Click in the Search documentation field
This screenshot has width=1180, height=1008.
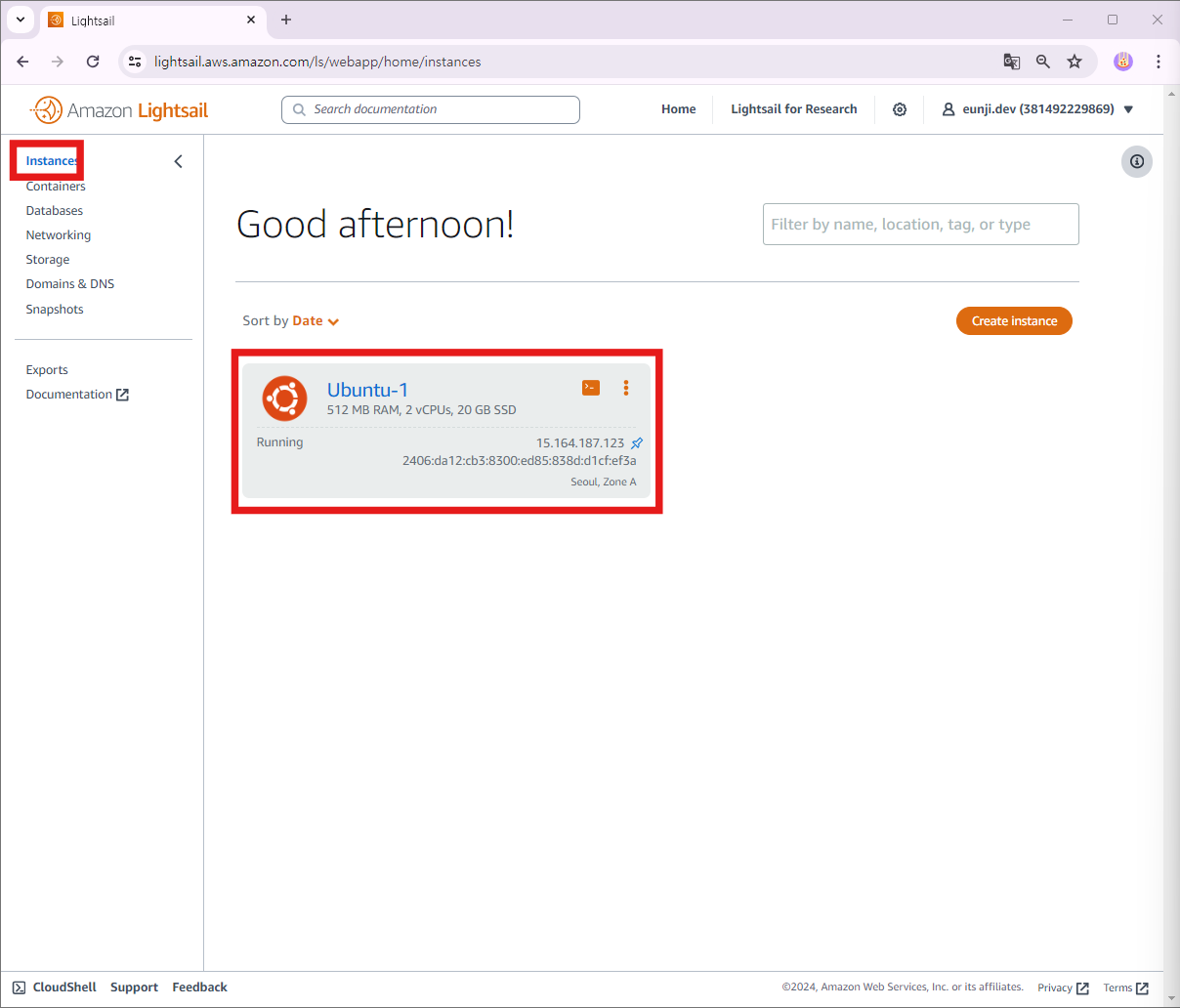pyautogui.click(x=431, y=109)
